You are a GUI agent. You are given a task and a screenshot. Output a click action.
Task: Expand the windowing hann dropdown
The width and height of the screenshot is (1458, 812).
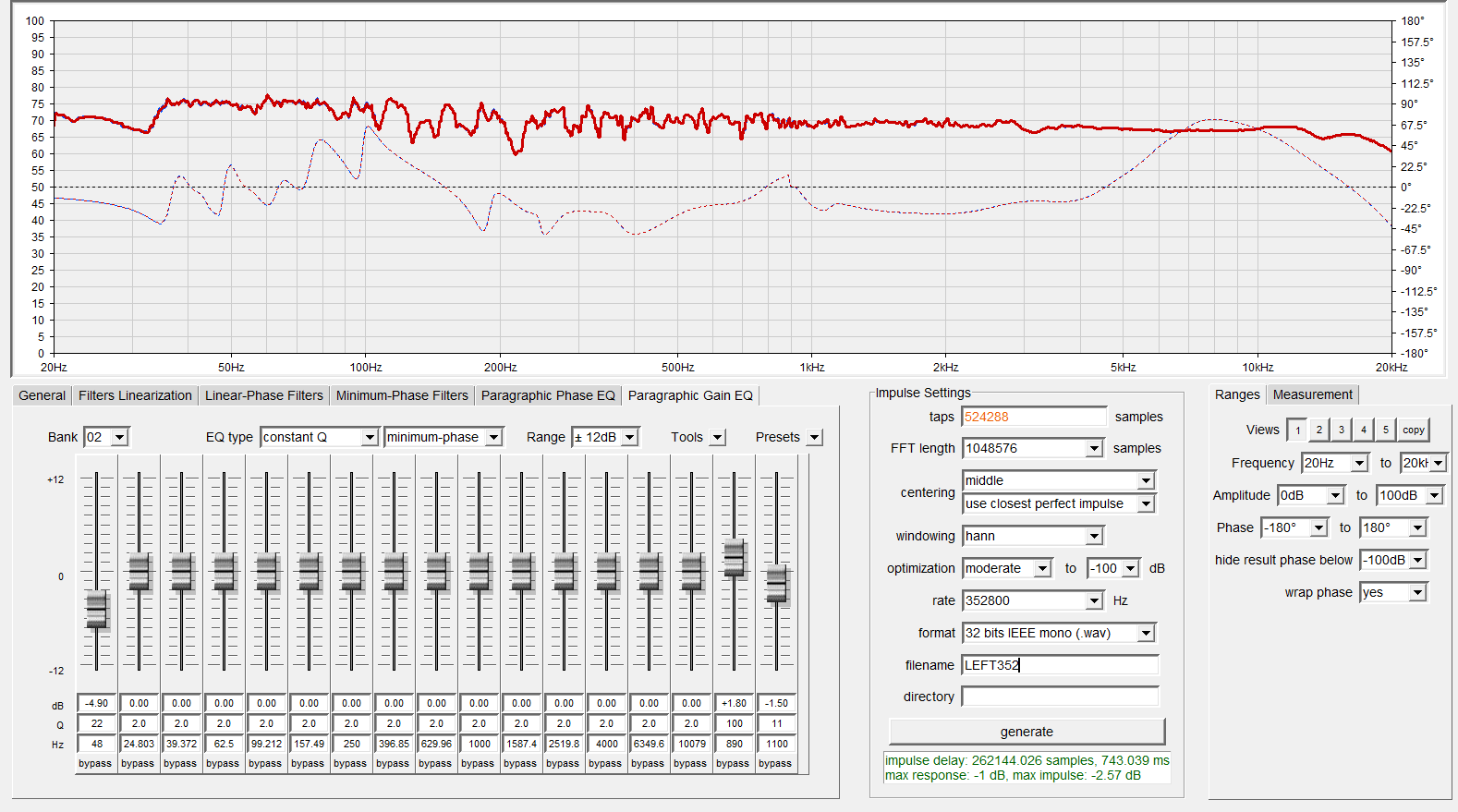[1094, 536]
